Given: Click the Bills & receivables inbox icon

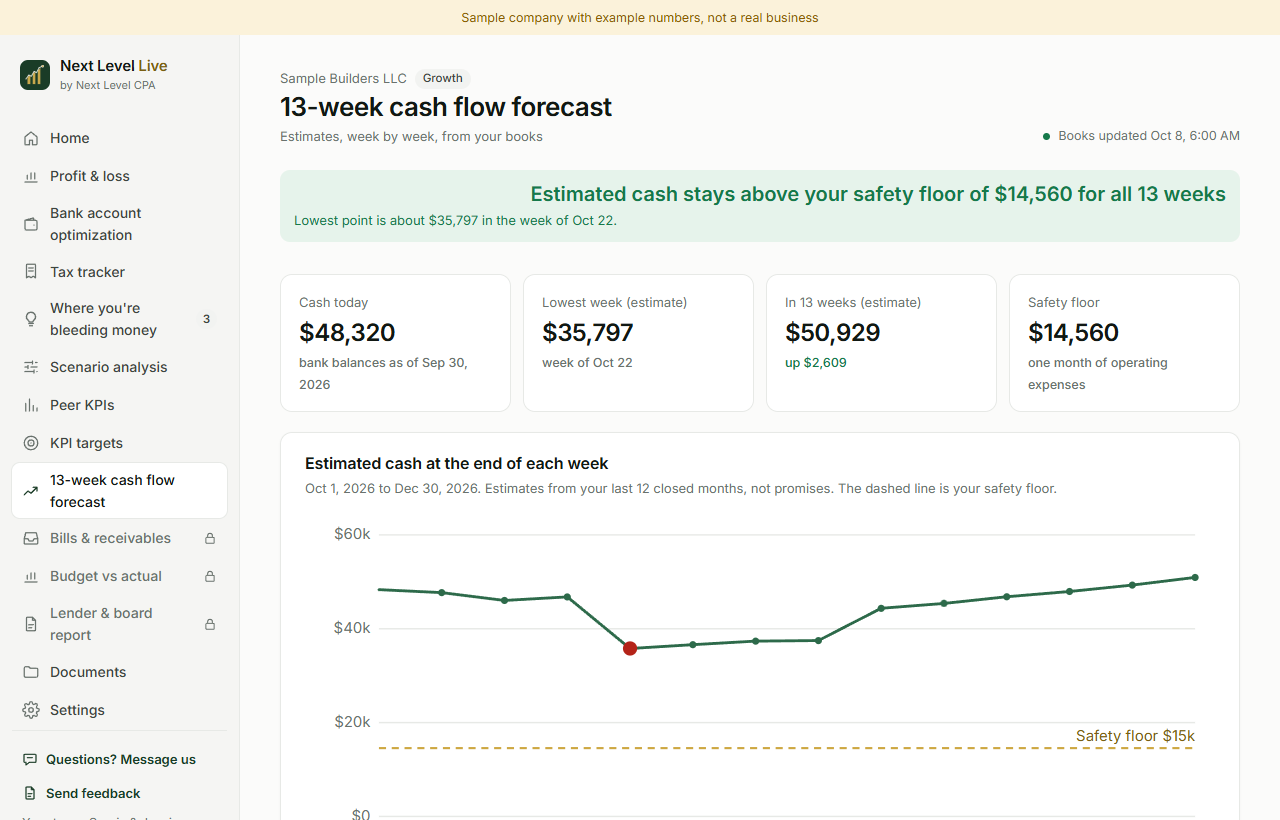Looking at the screenshot, I should tap(31, 538).
